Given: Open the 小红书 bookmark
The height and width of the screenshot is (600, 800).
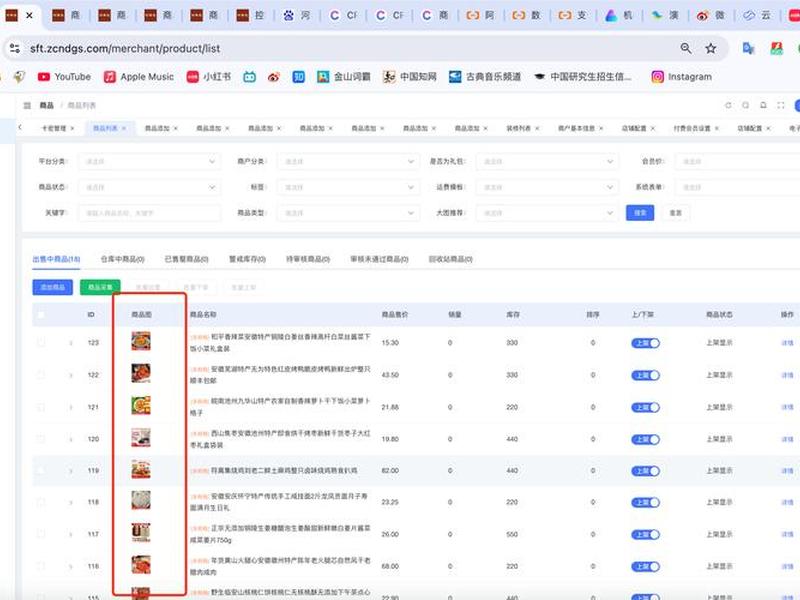Looking at the screenshot, I should pos(209,77).
